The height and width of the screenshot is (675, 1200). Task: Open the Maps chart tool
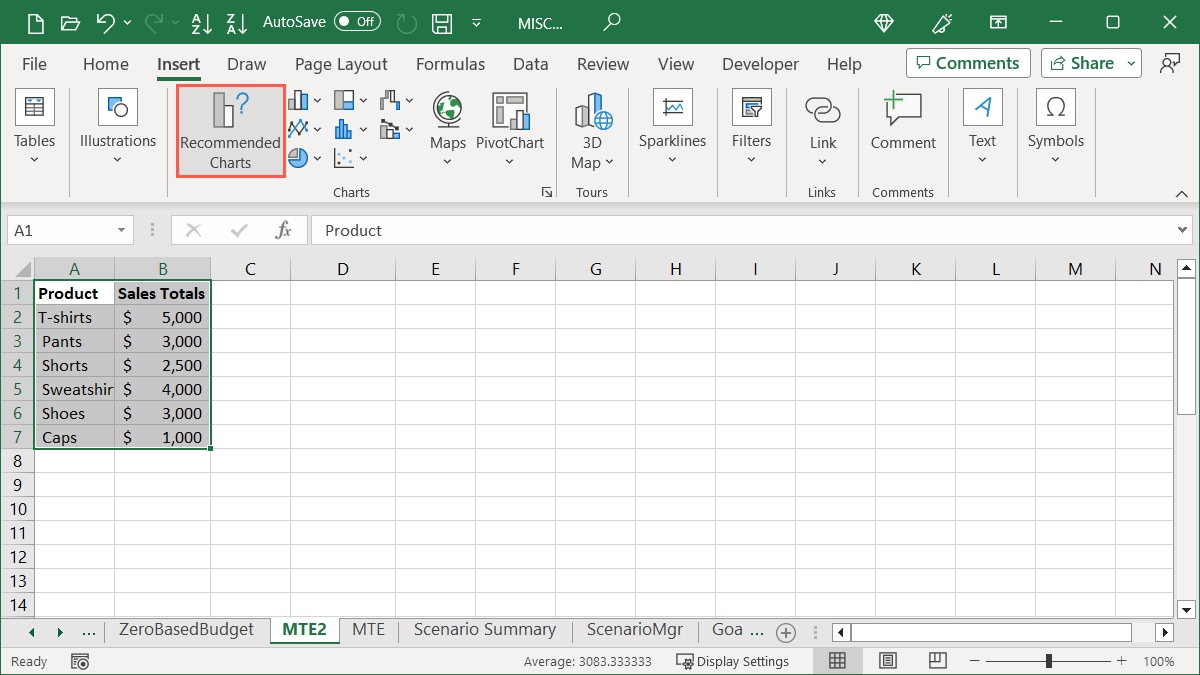(447, 120)
